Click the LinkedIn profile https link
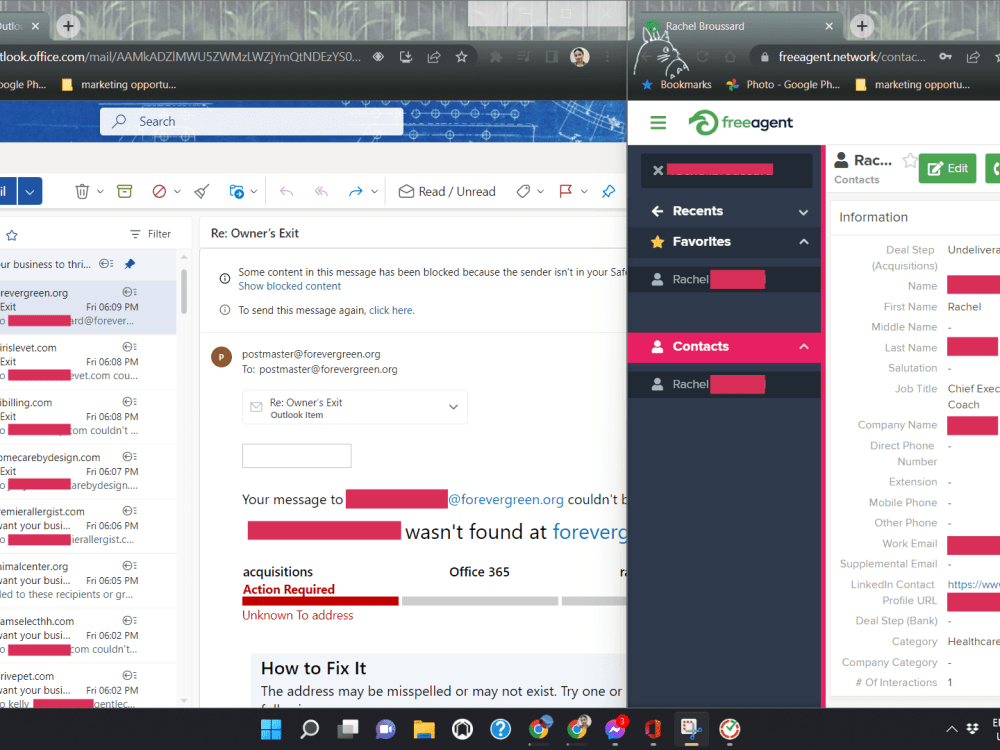1000x750 pixels. pos(973,584)
